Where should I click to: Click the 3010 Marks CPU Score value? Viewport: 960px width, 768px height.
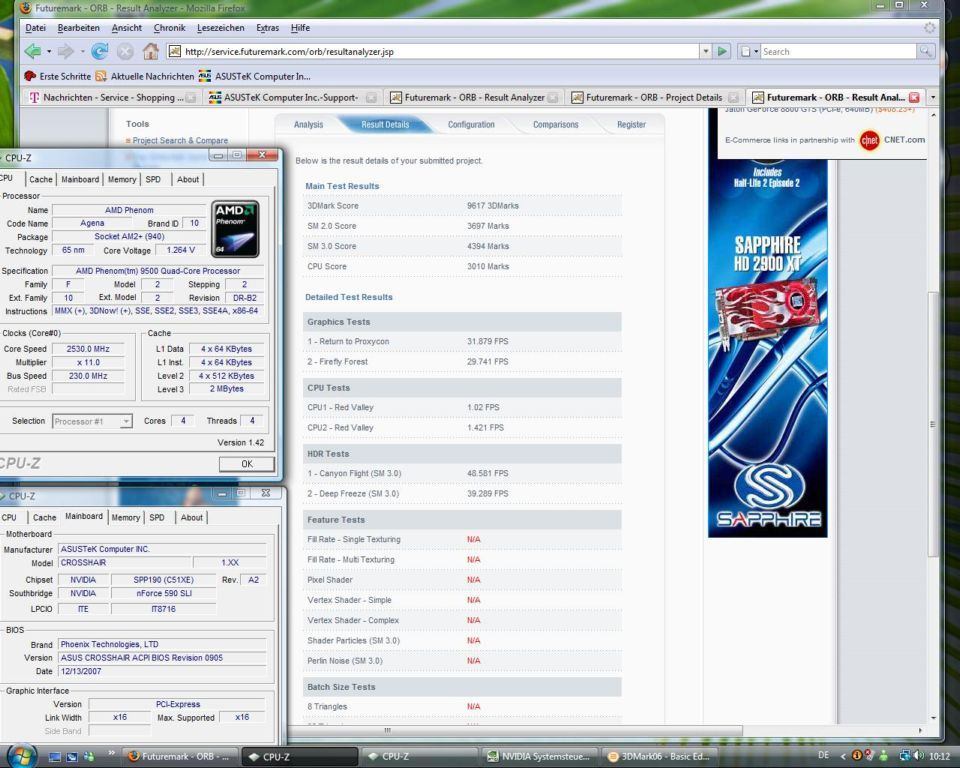(x=488, y=266)
